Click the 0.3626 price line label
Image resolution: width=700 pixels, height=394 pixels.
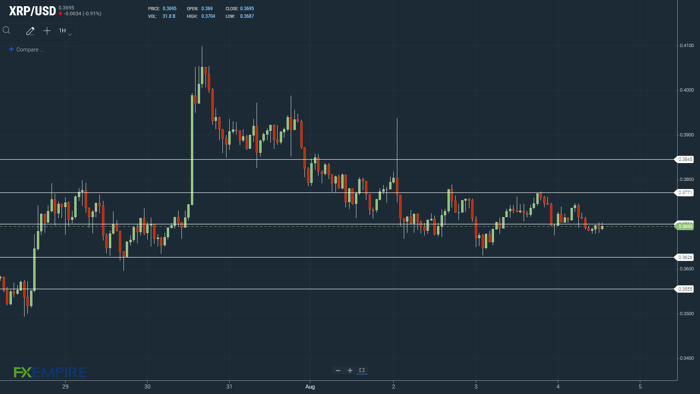click(685, 257)
